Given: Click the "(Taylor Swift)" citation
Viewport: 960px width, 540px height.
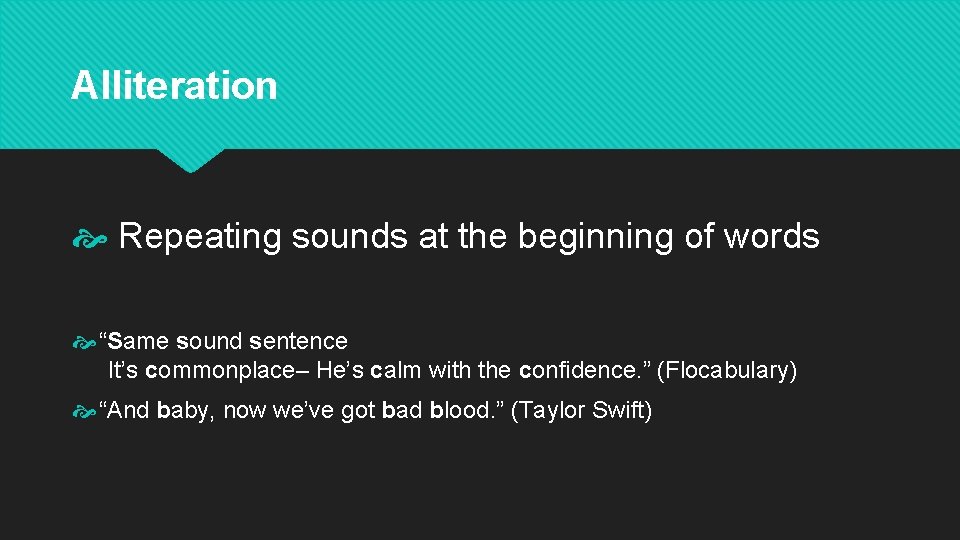Looking at the screenshot, I should click(x=581, y=411).
